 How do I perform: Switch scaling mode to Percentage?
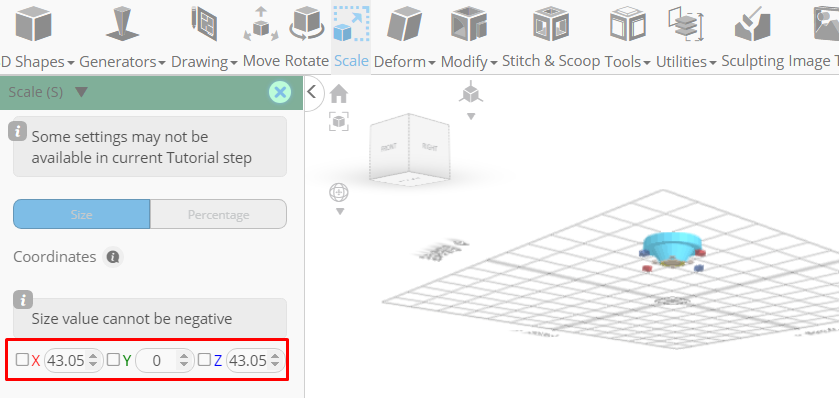[218, 215]
